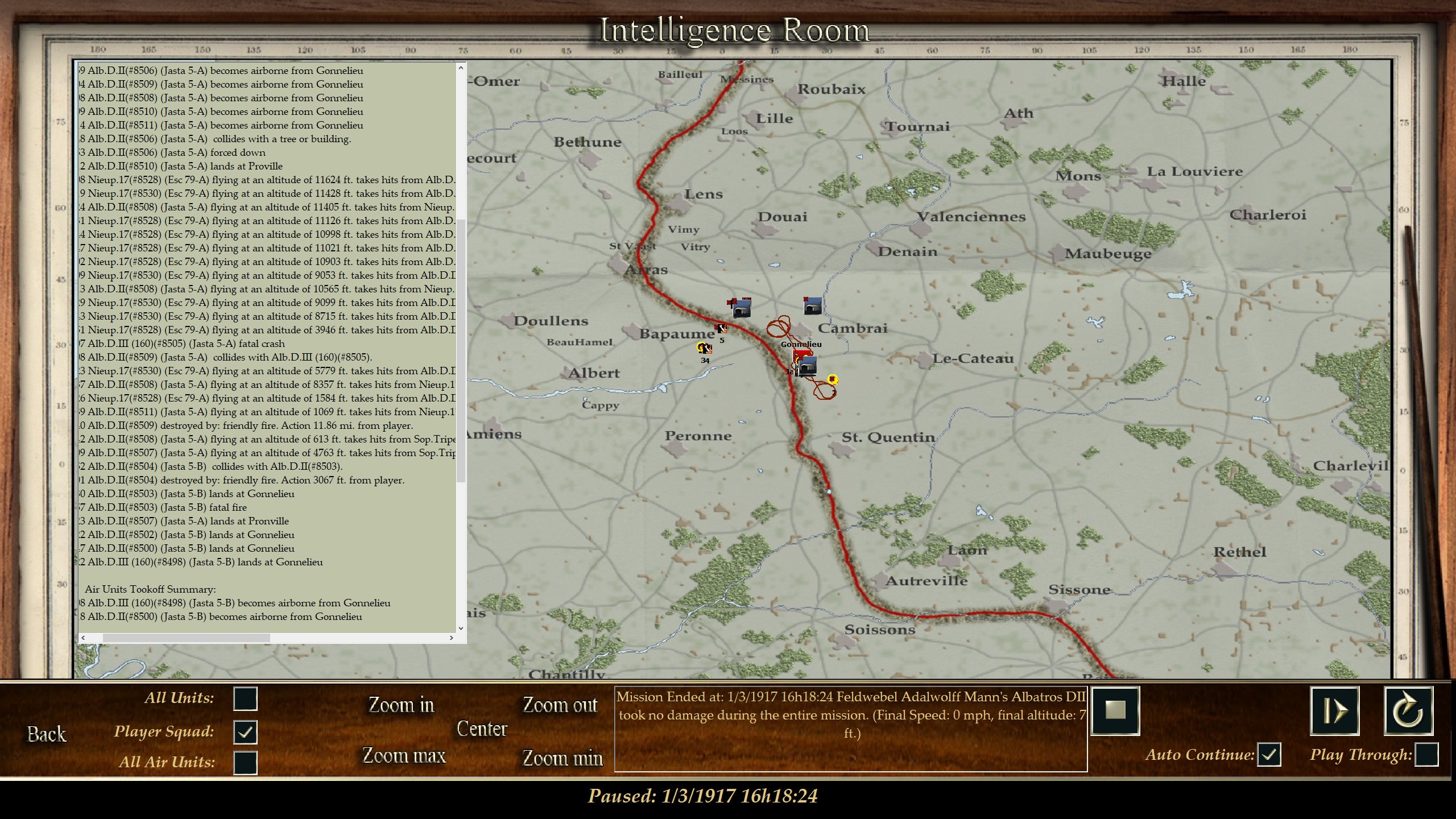Select log entry 'Alb.D.II(#8506) collides with a tree'
The height and width of the screenshot is (819, 1456).
coord(215,139)
